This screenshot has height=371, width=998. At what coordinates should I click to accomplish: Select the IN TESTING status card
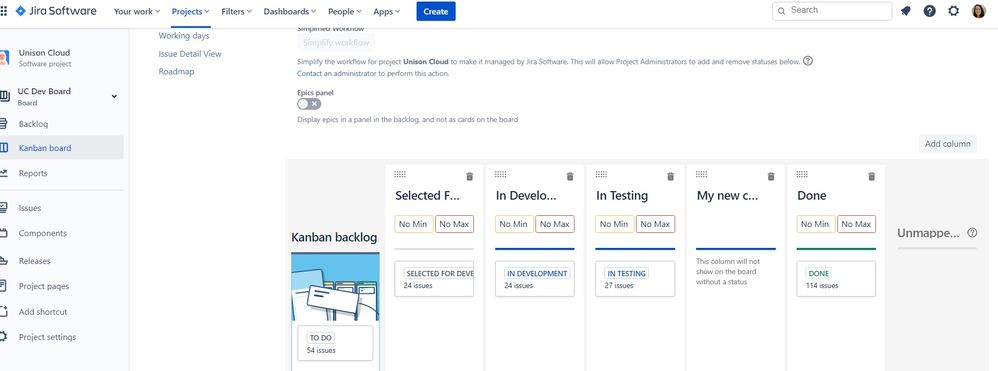[635, 279]
